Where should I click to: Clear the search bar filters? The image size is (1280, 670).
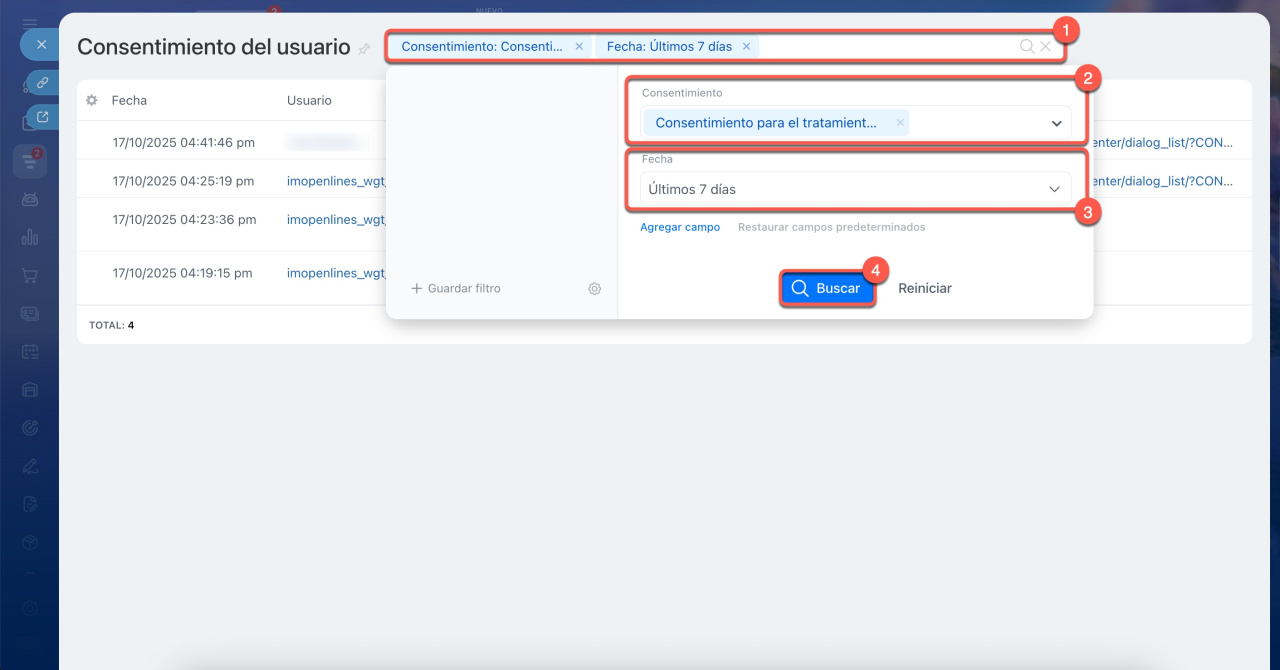point(1045,46)
